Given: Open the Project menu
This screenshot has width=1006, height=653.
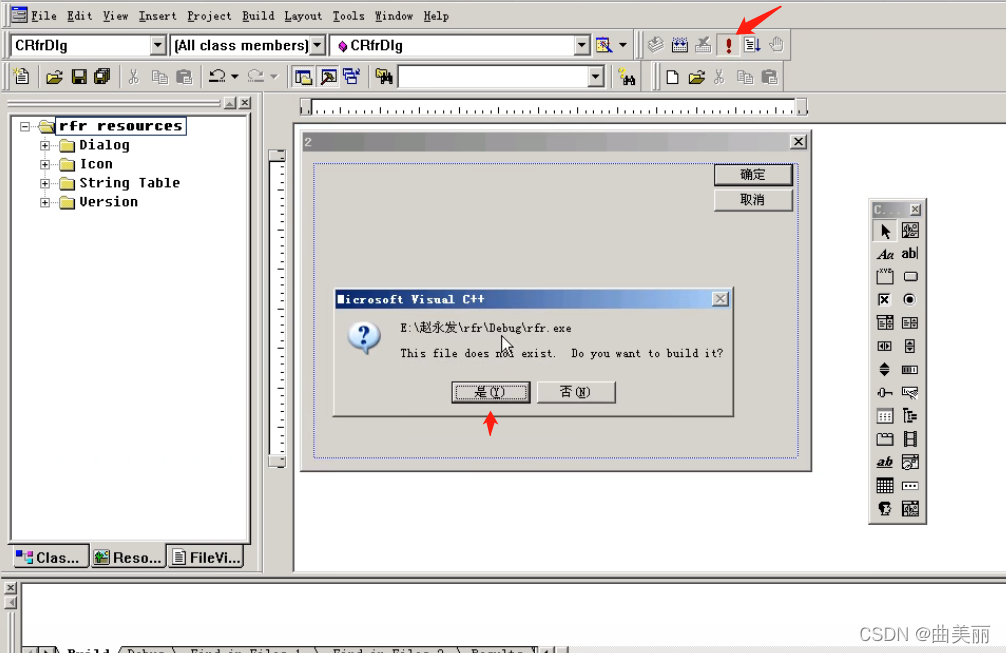Looking at the screenshot, I should pos(209,16).
